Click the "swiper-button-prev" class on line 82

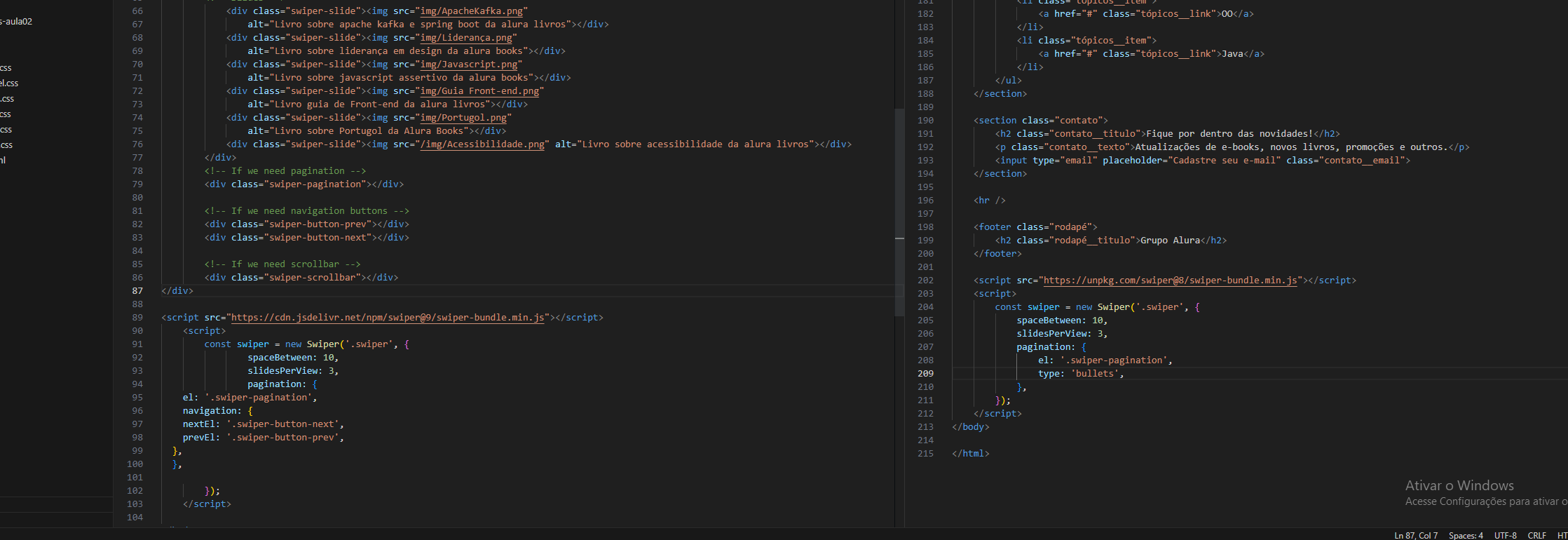(x=318, y=224)
